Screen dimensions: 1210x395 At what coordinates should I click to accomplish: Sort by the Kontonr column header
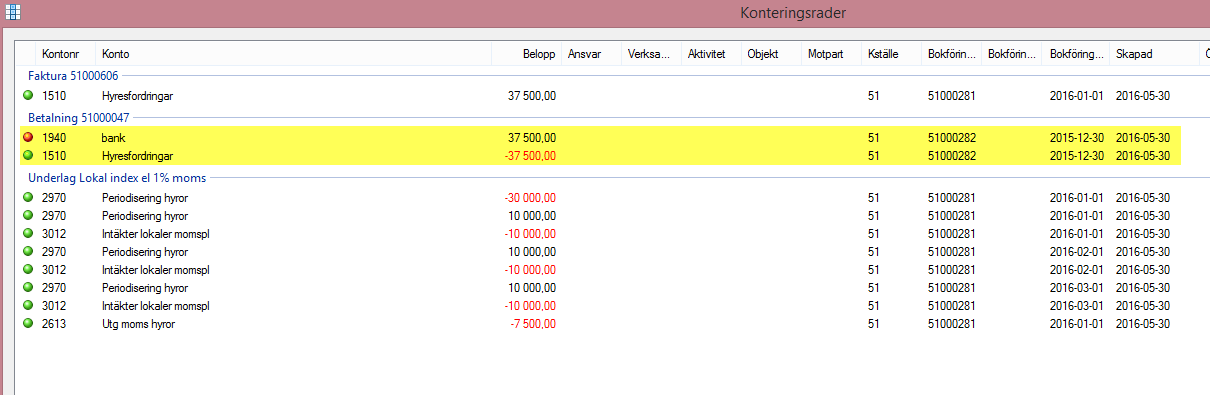[x=66, y=54]
